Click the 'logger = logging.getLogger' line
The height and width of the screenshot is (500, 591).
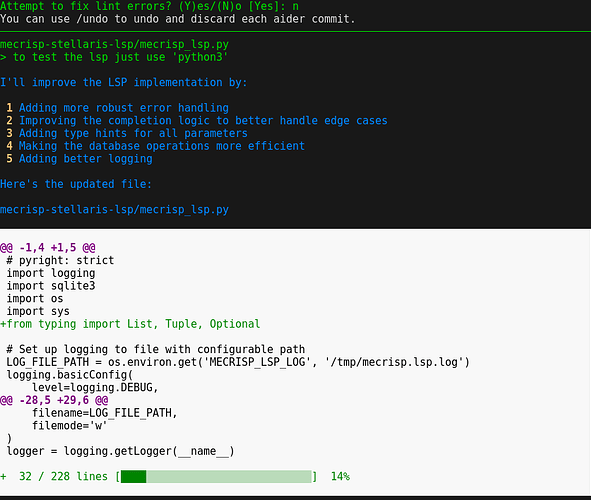tap(120, 451)
